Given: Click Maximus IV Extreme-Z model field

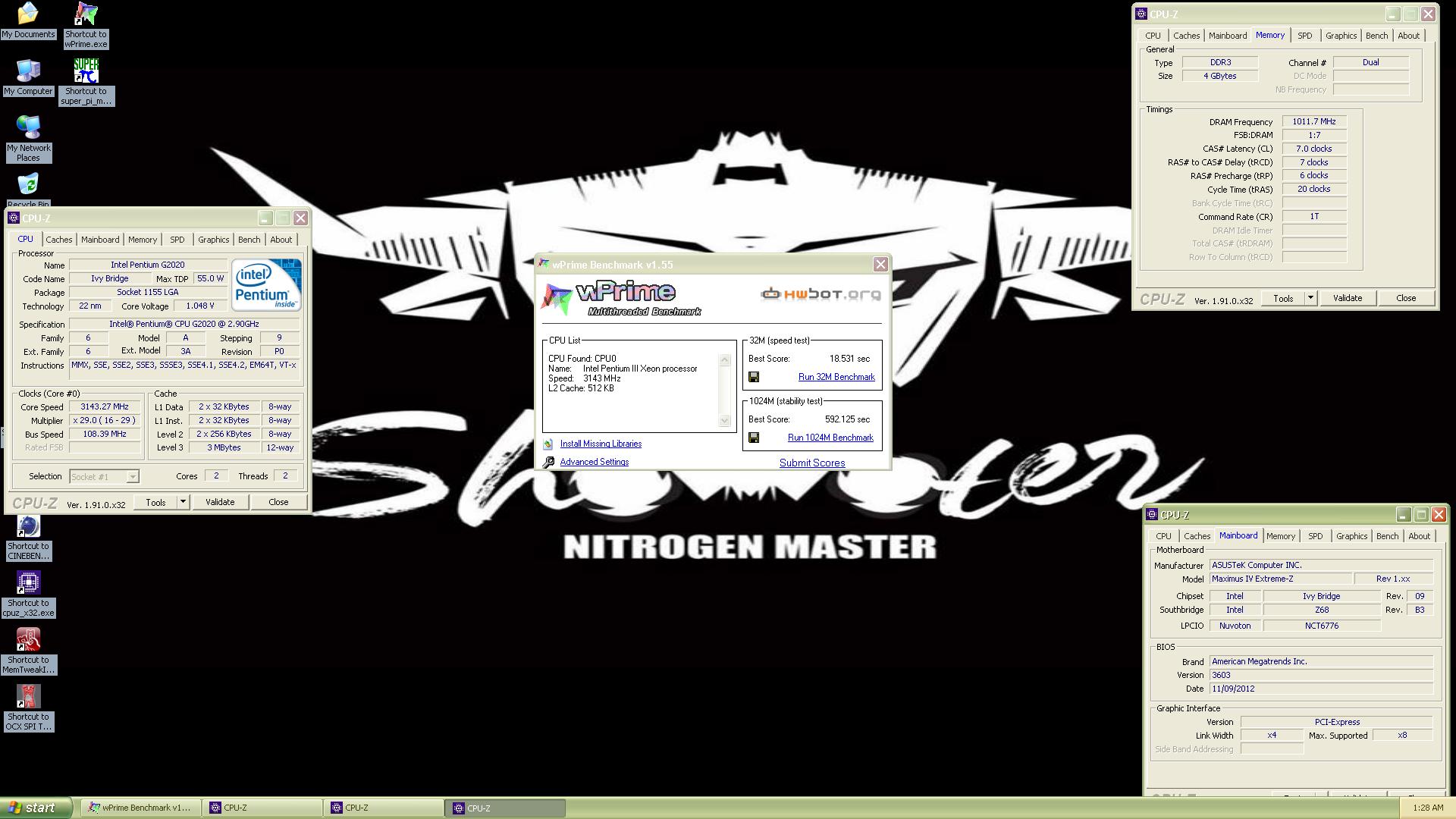Looking at the screenshot, I should pos(1280,579).
